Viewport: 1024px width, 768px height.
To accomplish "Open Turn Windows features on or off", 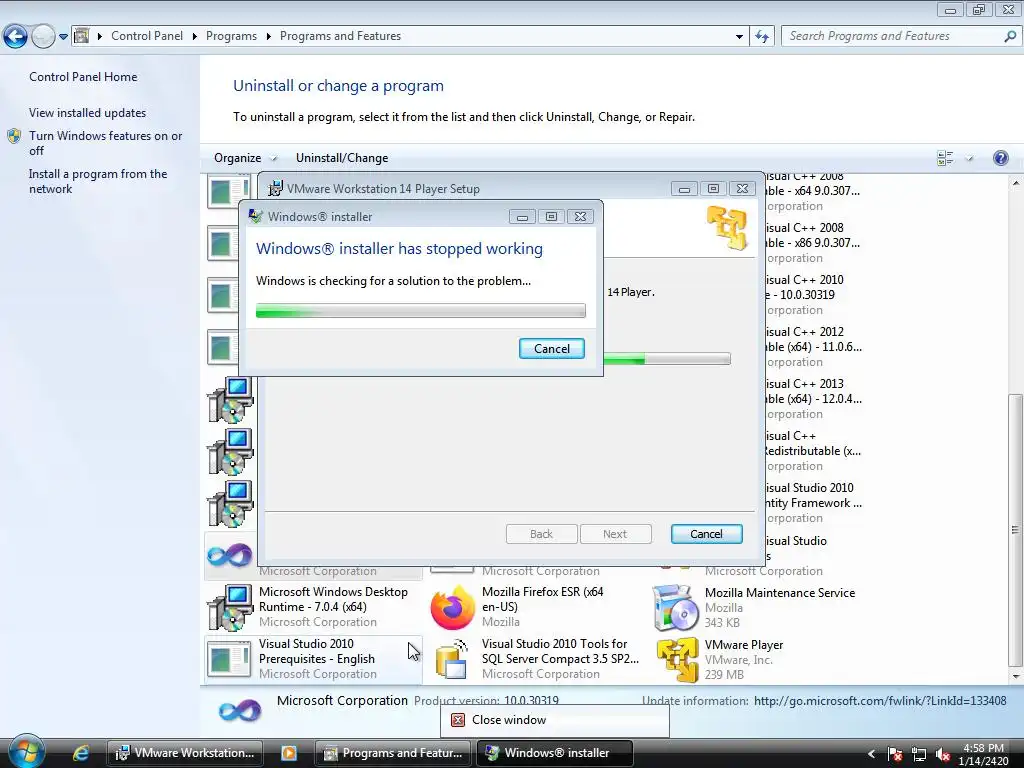I will click(106, 143).
